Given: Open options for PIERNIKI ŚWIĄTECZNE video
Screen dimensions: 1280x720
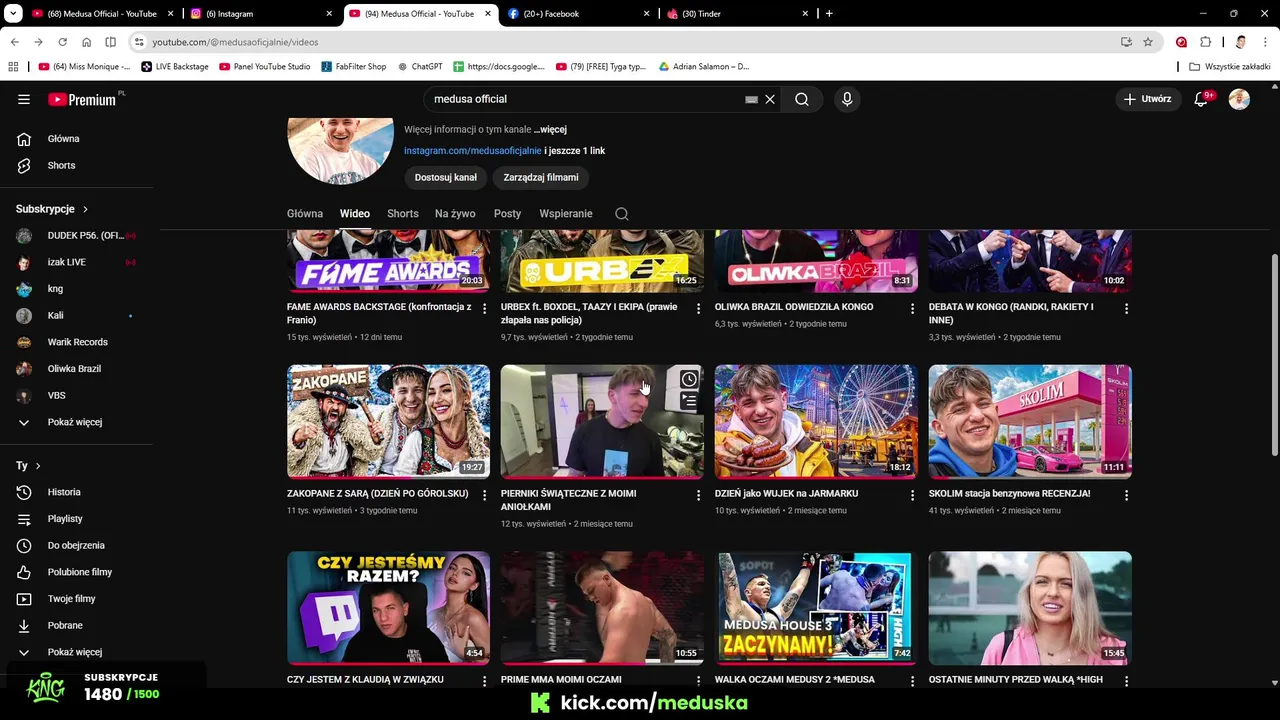Looking at the screenshot, I should coord(699,495).
